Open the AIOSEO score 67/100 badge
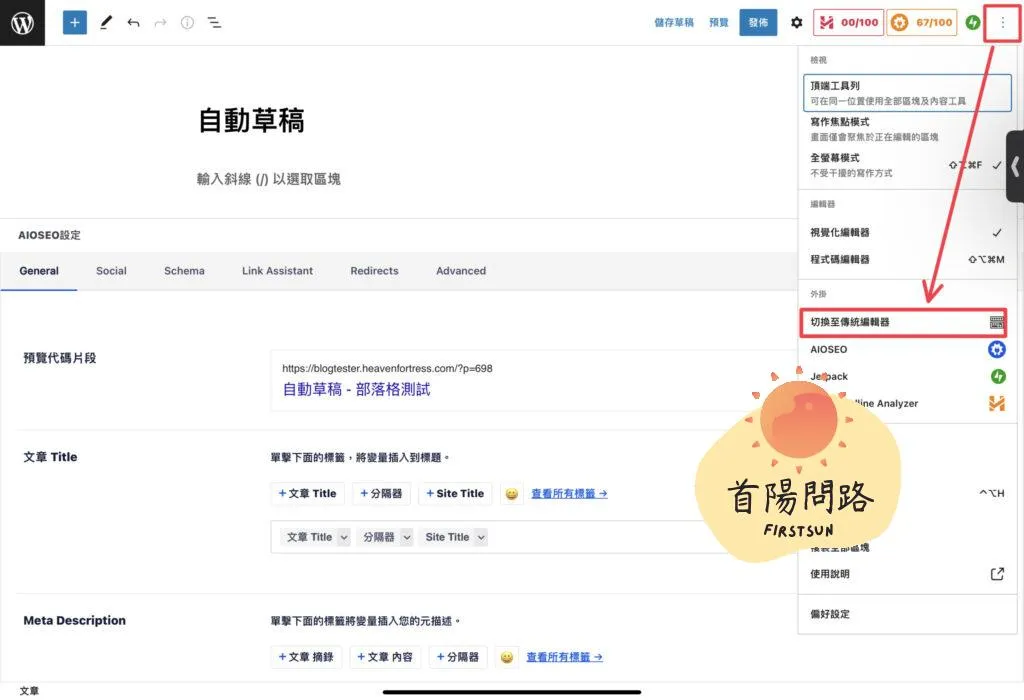Viewport: 1024px width, 700px height. pos(922,22)
